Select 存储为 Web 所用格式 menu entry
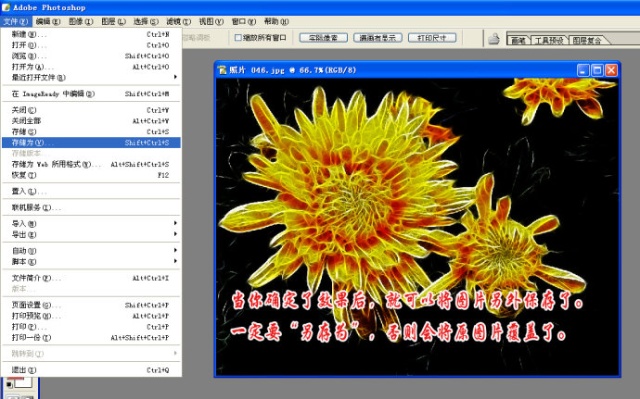This screenshot has width=640, height=399. [91, 164]
